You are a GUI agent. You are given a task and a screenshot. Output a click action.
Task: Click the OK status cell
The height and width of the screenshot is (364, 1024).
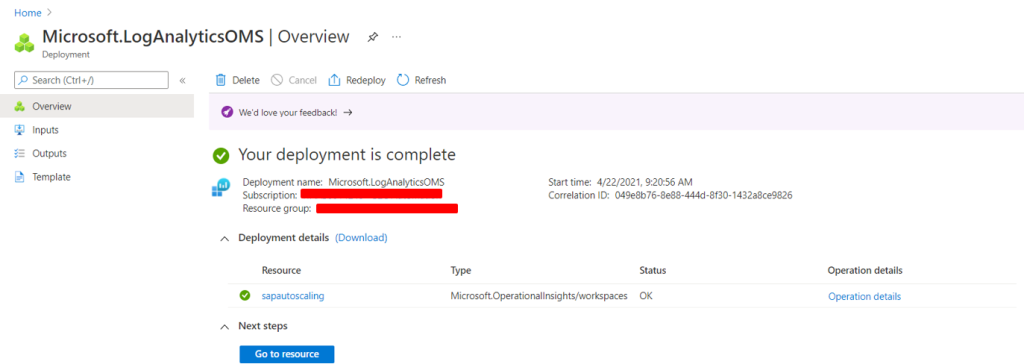click(646, 295)
